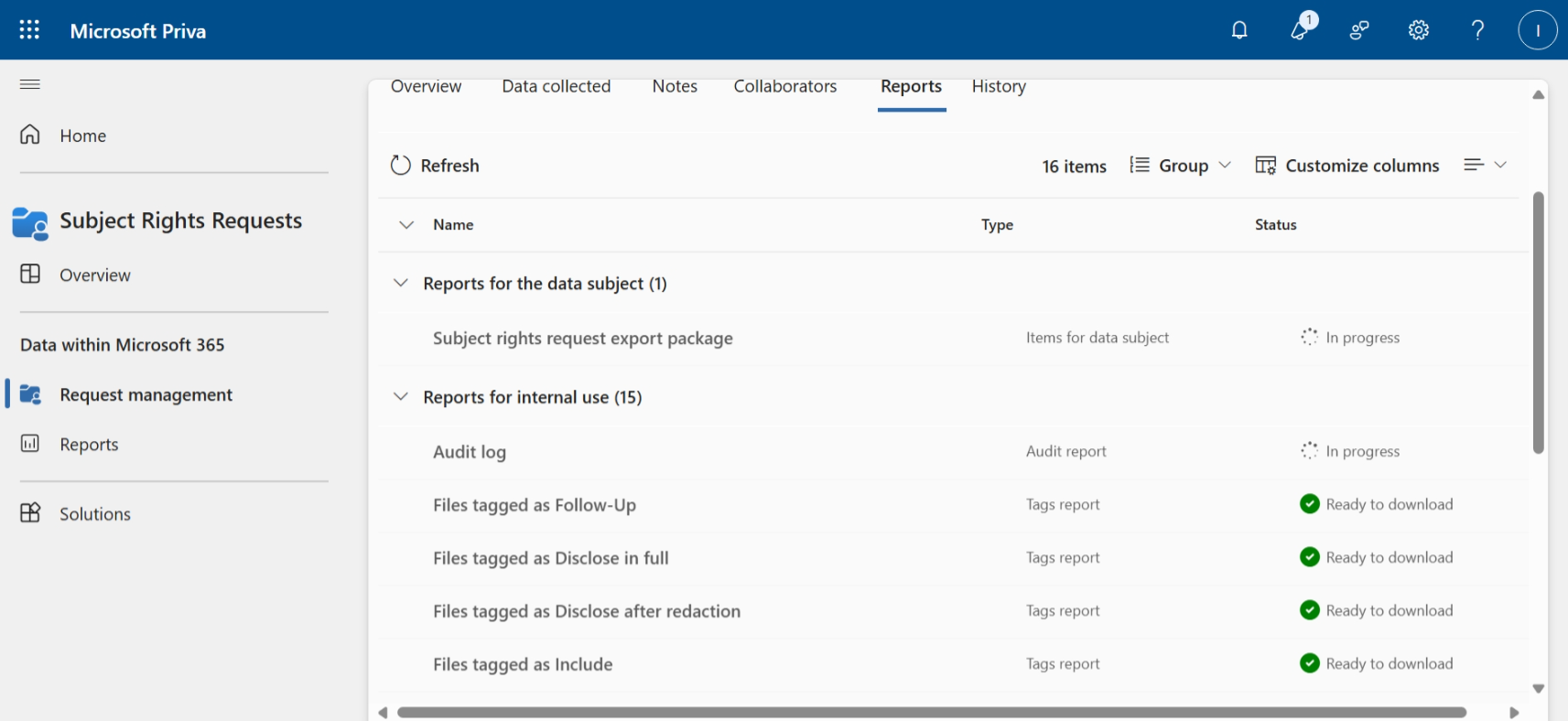Image resolution: width=1568 pixels, height=721 pixels.
Task: Open the notifications bell
Action: click(1239, 30)
